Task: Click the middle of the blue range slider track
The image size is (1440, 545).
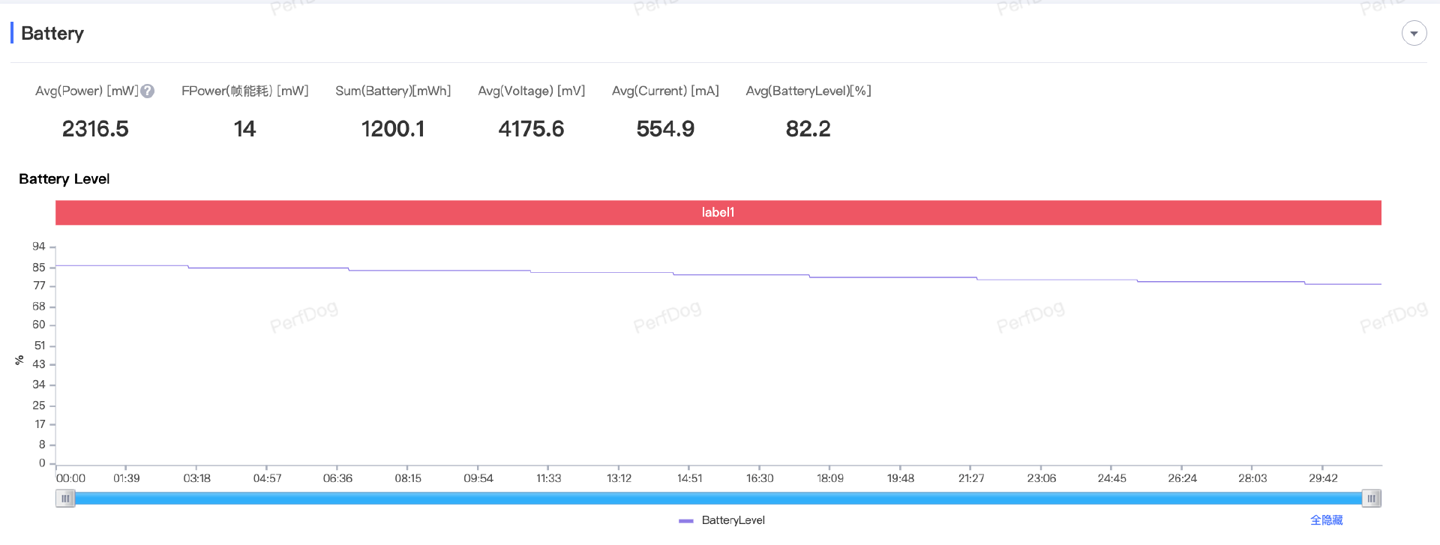Action: (718, 498)
